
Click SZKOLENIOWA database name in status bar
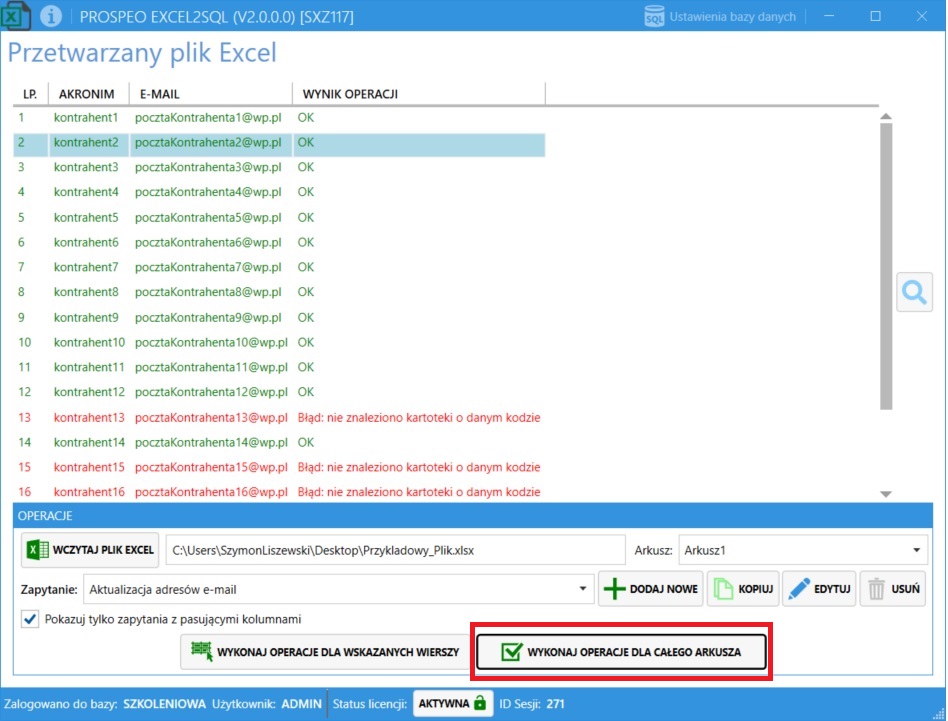click(x=164, y=703)
